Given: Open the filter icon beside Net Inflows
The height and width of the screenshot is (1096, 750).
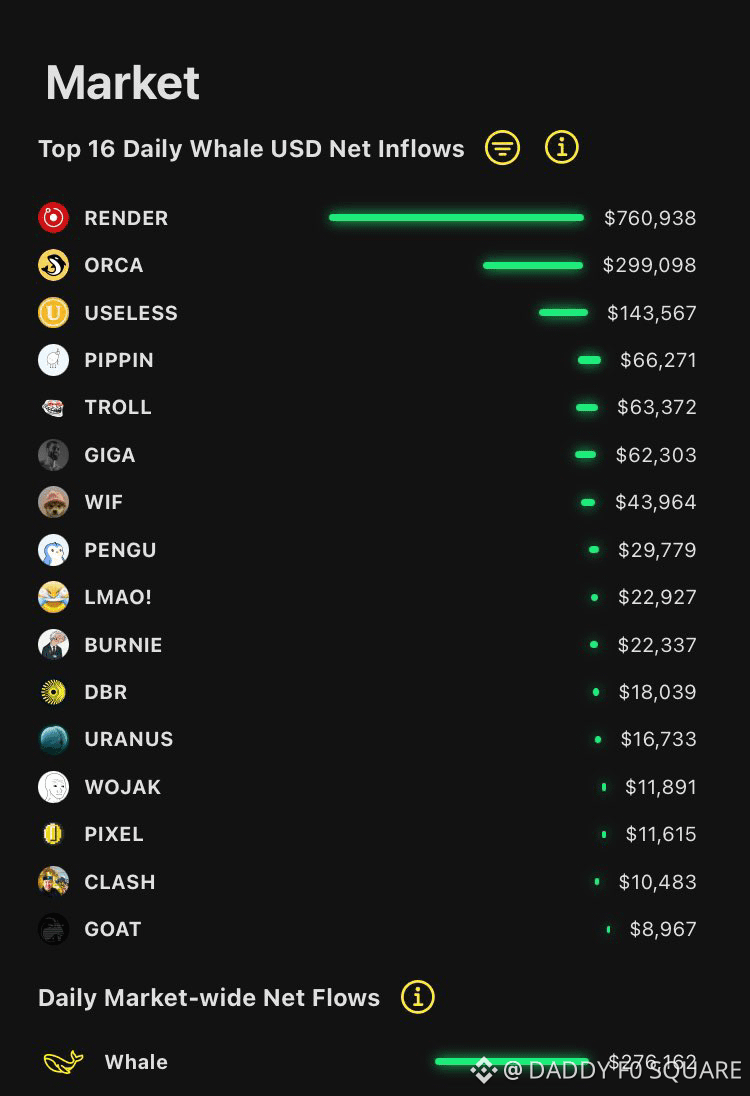Looking at the screenshot, I should [x=503, y=147].
